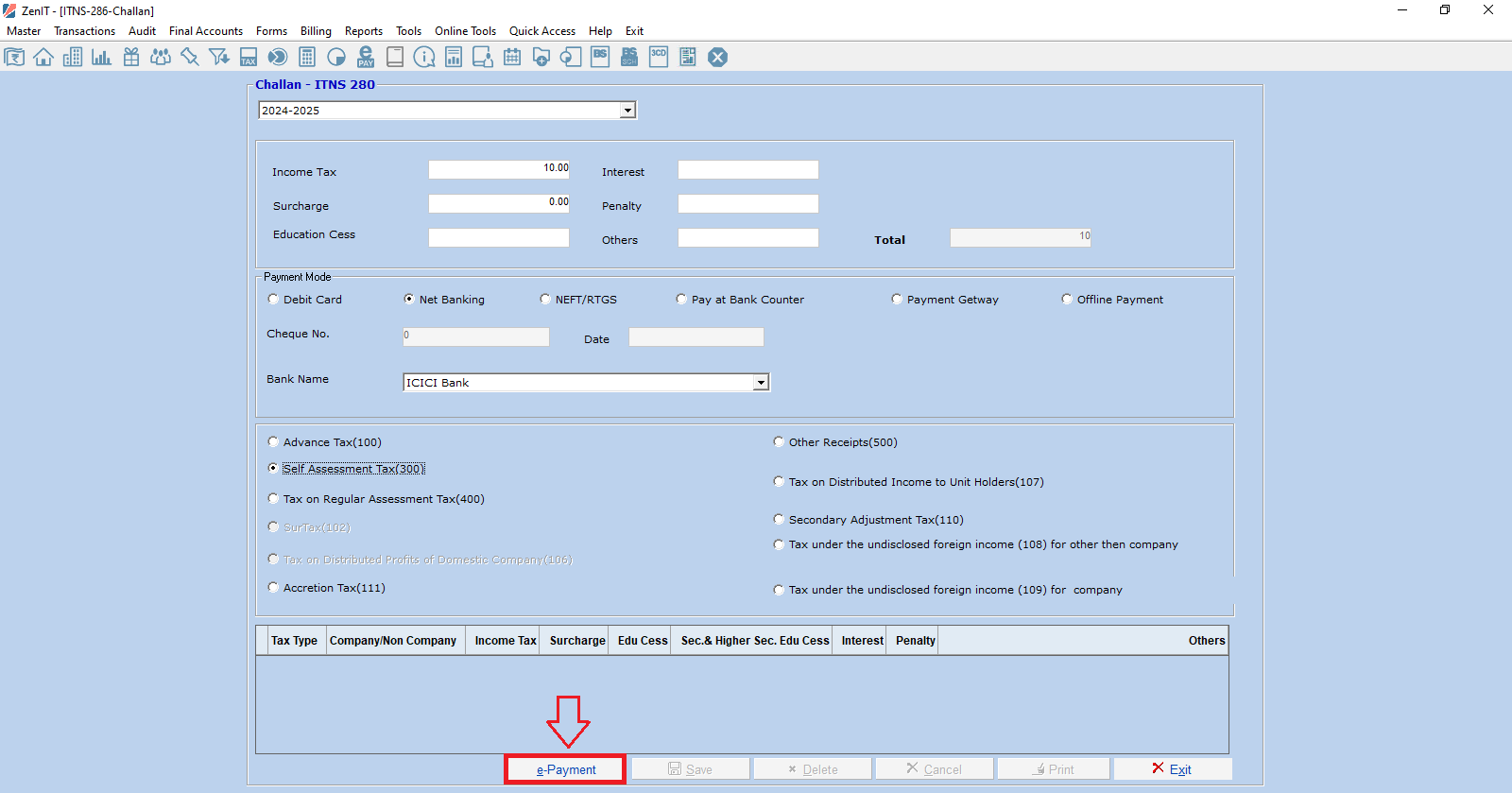Choose Tax on Regular Assessment Tax(400)
Image resolution: width=1512 pixels, height=793 pixels.
click(x=273, y=498)
